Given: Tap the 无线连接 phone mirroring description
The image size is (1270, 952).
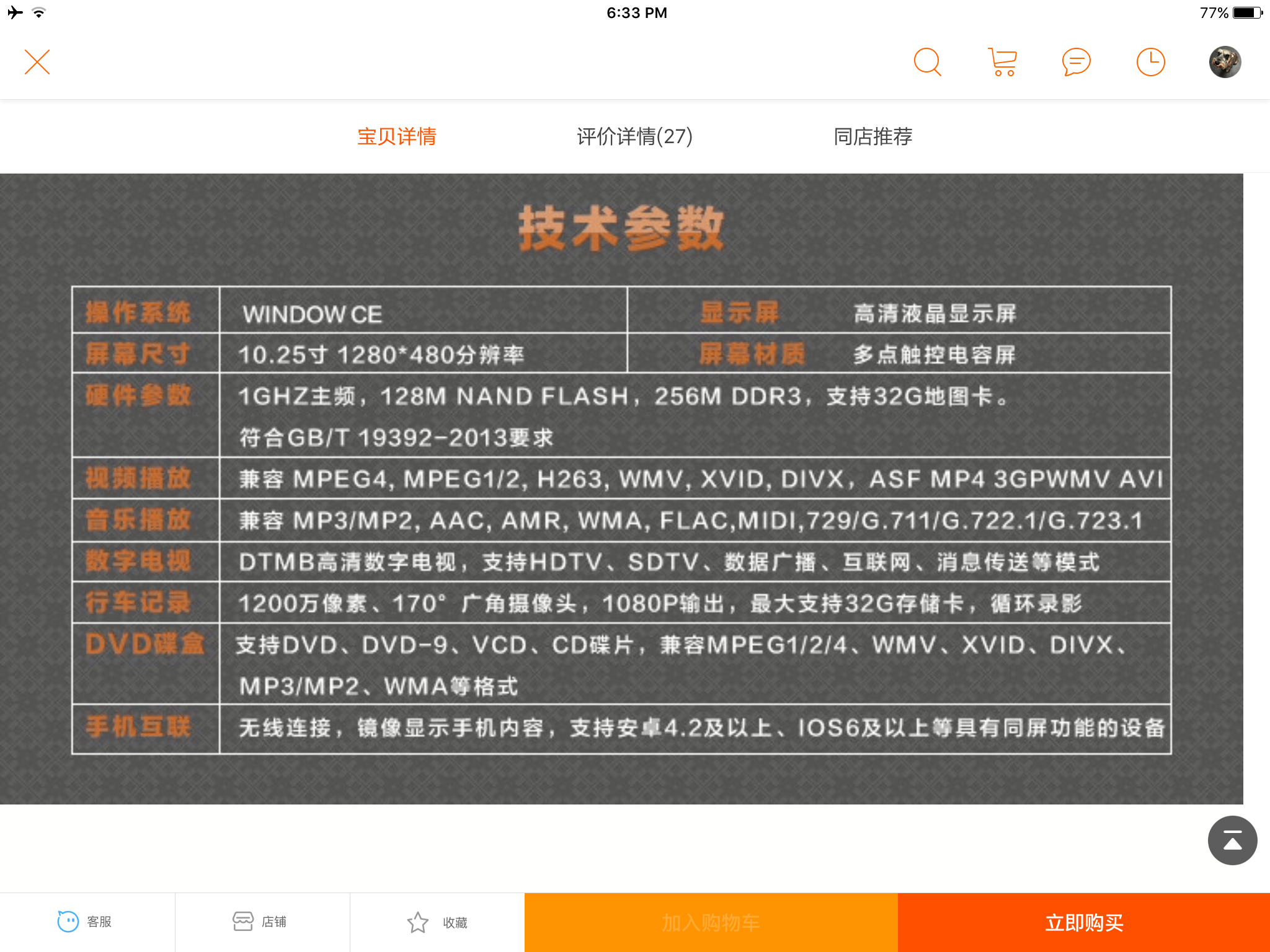Looking at the screenshot, I should (x=702, y=728).
